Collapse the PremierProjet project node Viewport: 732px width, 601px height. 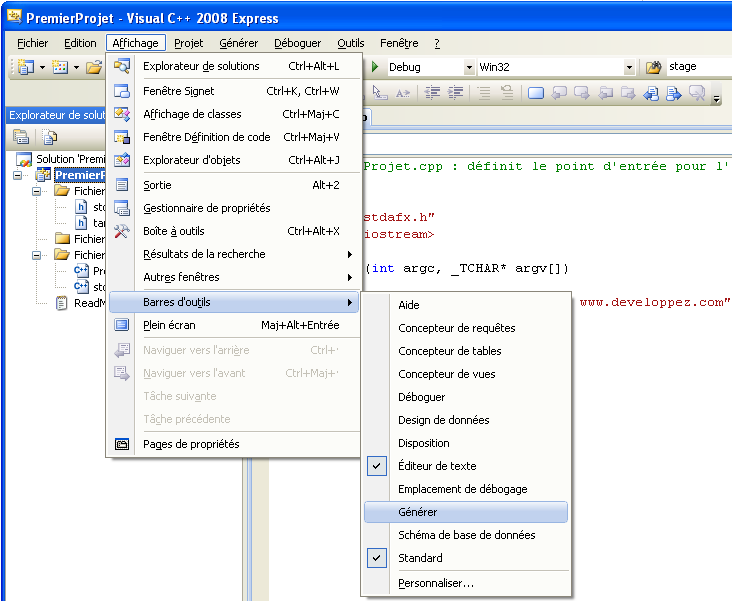(19, 175)
